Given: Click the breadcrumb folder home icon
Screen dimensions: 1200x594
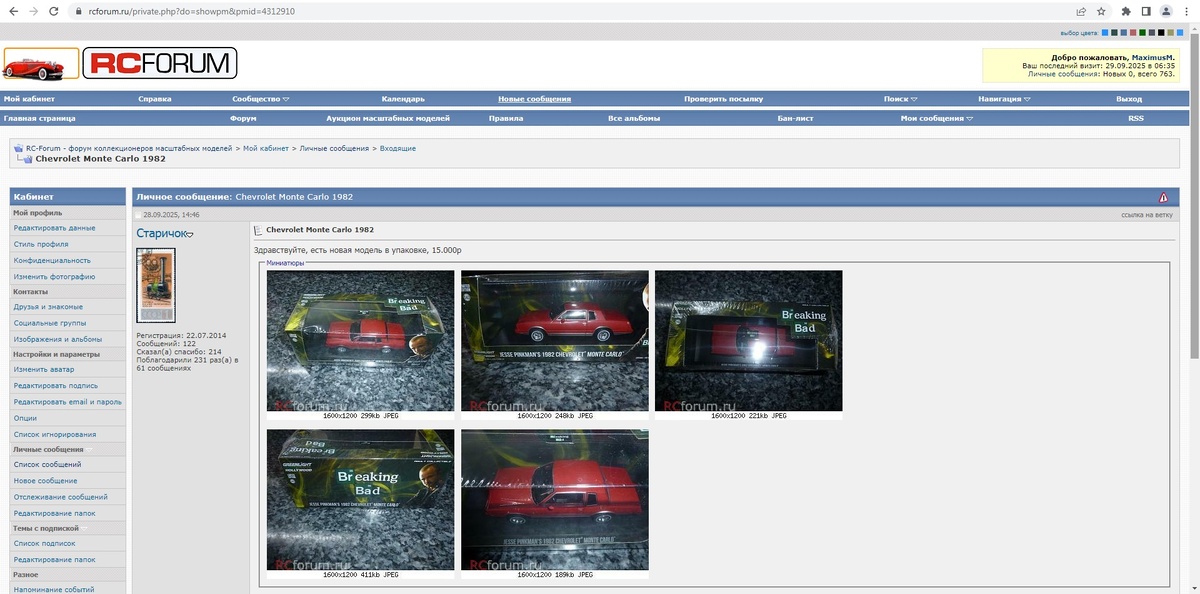Looking at the screenshot, I should point(18,148).
